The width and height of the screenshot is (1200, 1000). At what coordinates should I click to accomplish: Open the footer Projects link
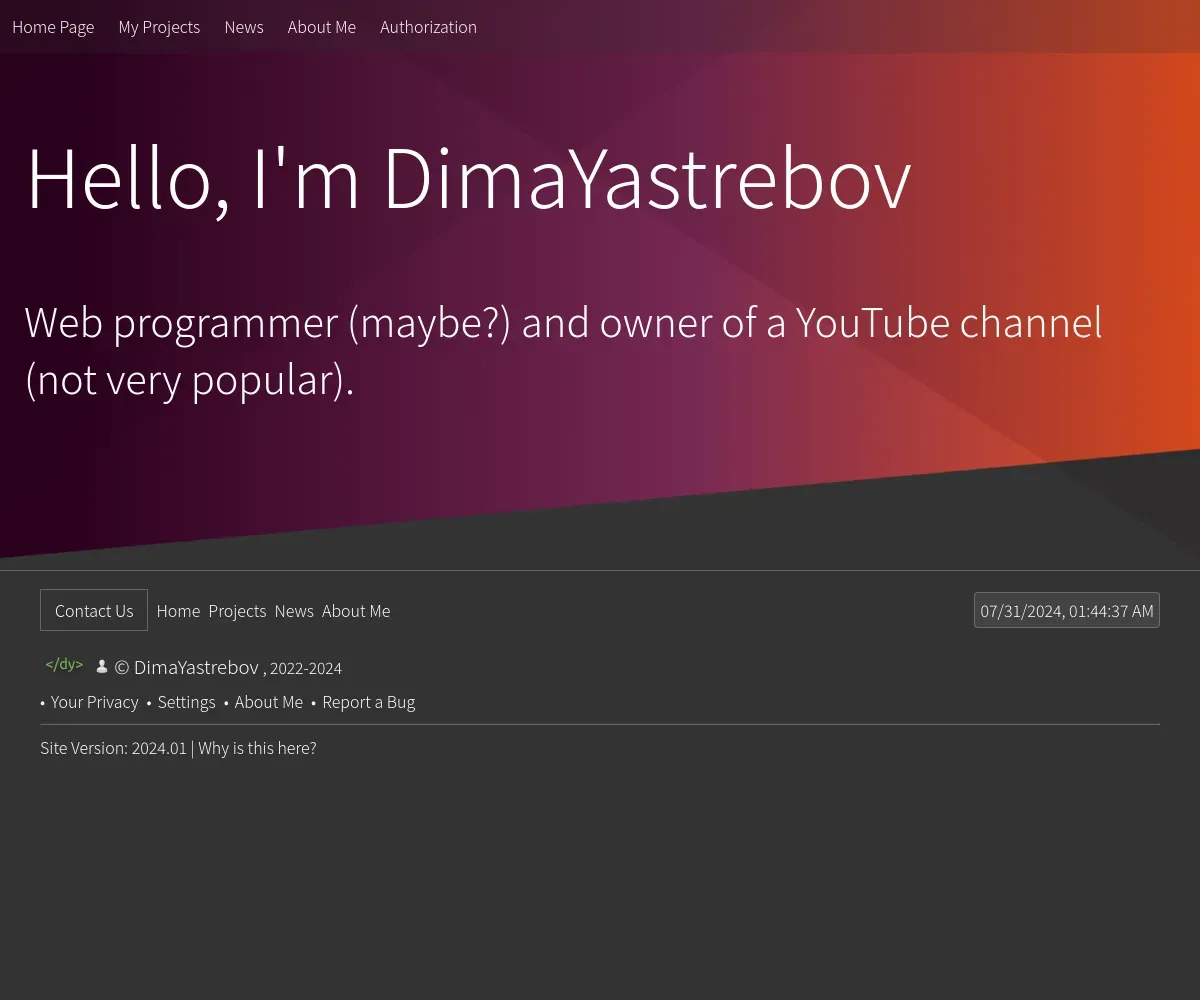pos(237,611)
